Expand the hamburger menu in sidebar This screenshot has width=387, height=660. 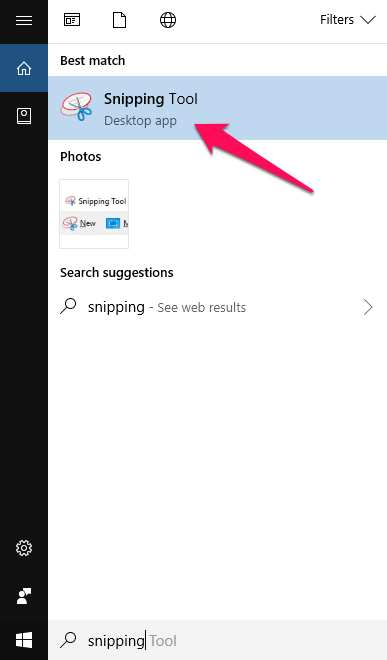point(24,20)
